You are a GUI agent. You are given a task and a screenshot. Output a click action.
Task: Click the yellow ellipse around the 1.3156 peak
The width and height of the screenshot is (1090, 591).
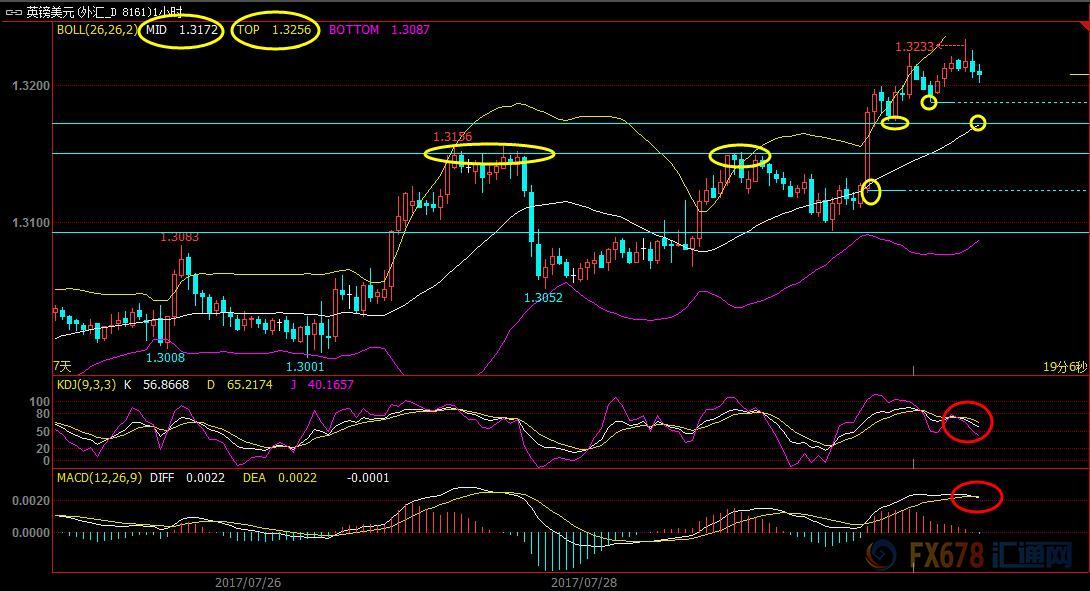(489, 154)
